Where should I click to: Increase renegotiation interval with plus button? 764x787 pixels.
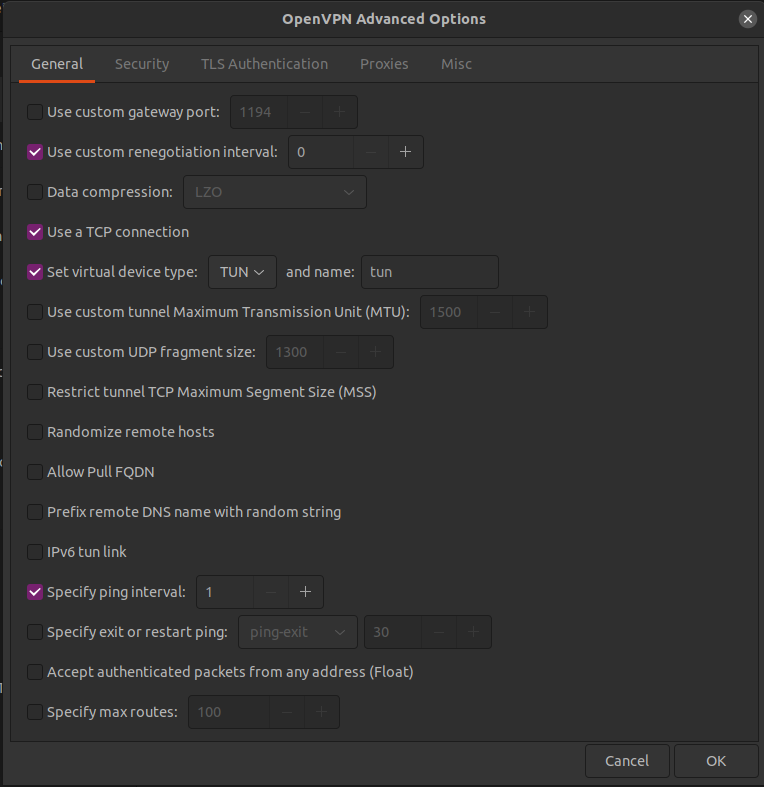[x=406, y=152]
